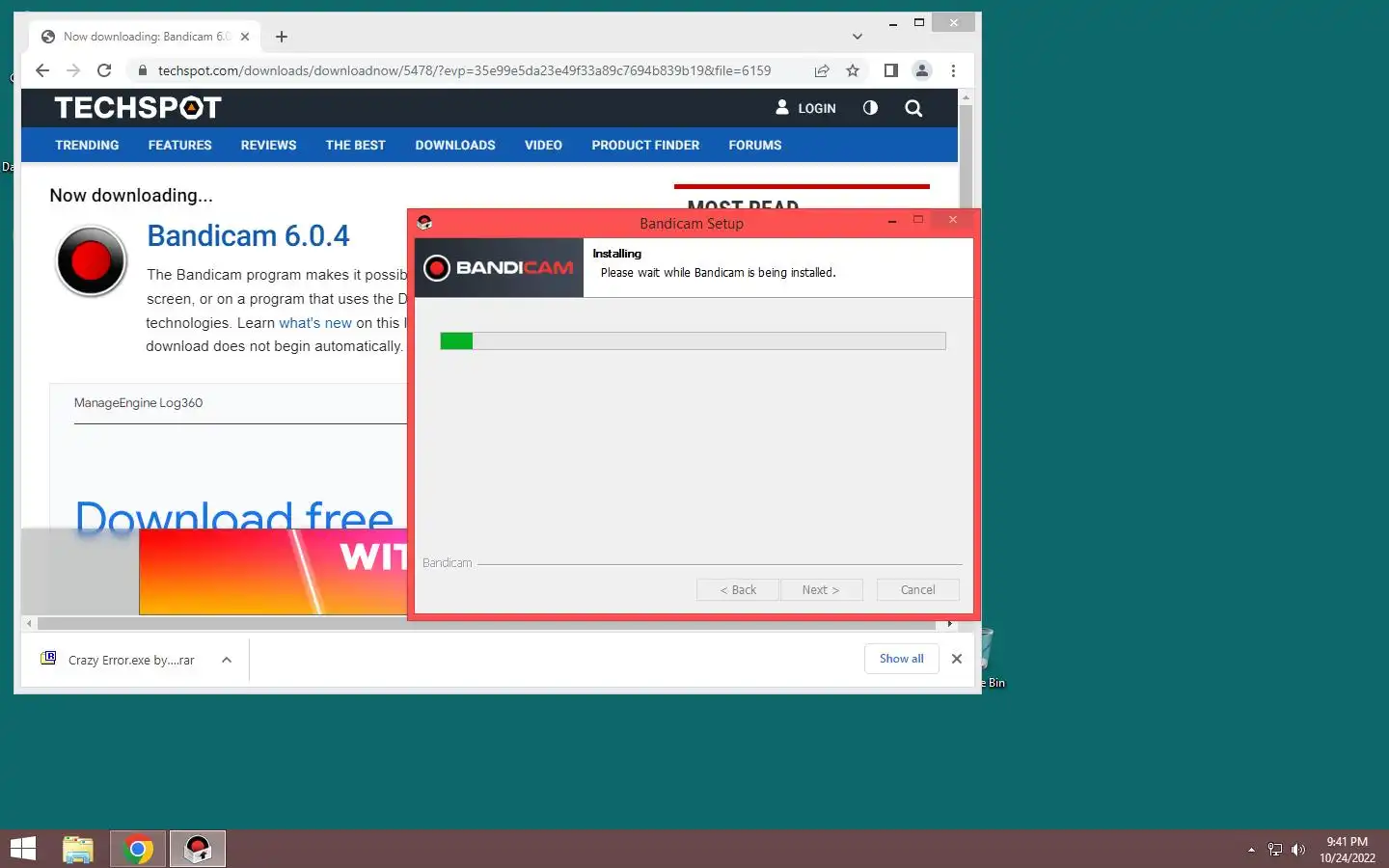Open THE BEST menu

355,145
